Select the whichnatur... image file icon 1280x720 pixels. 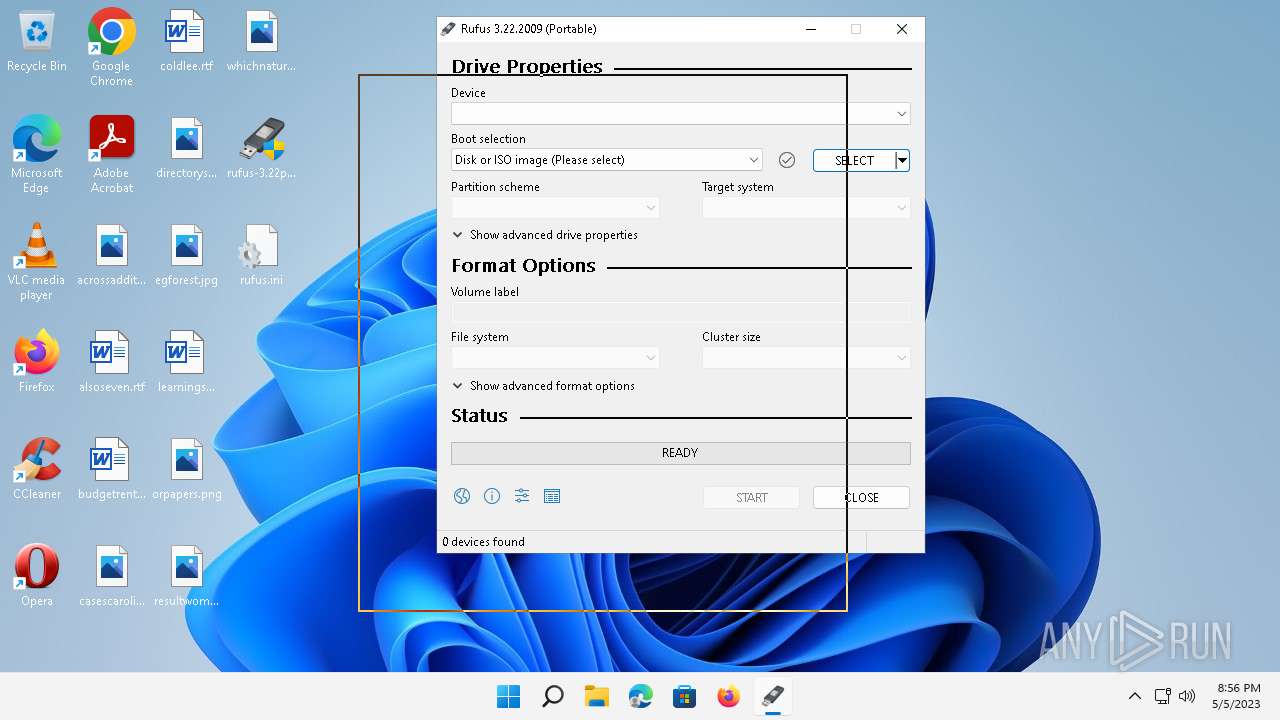[261, 42]
